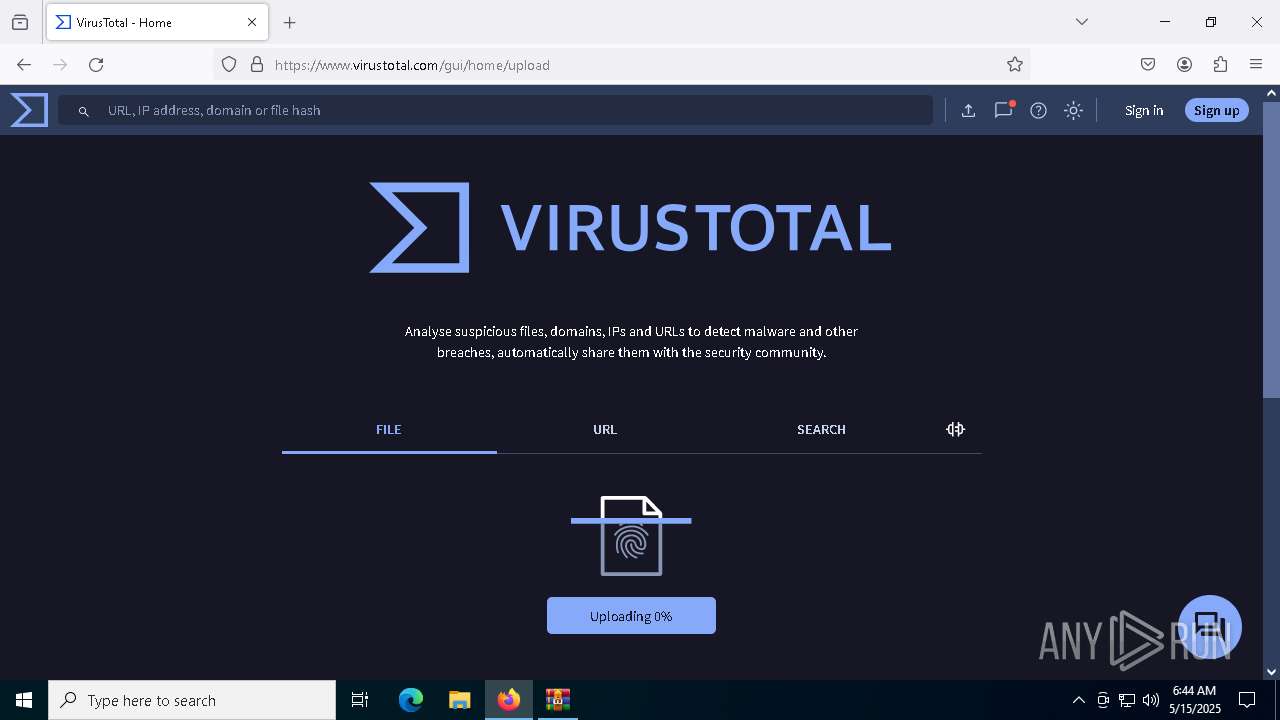
Task: Go back with the browser back arrow
Action: 24,65
